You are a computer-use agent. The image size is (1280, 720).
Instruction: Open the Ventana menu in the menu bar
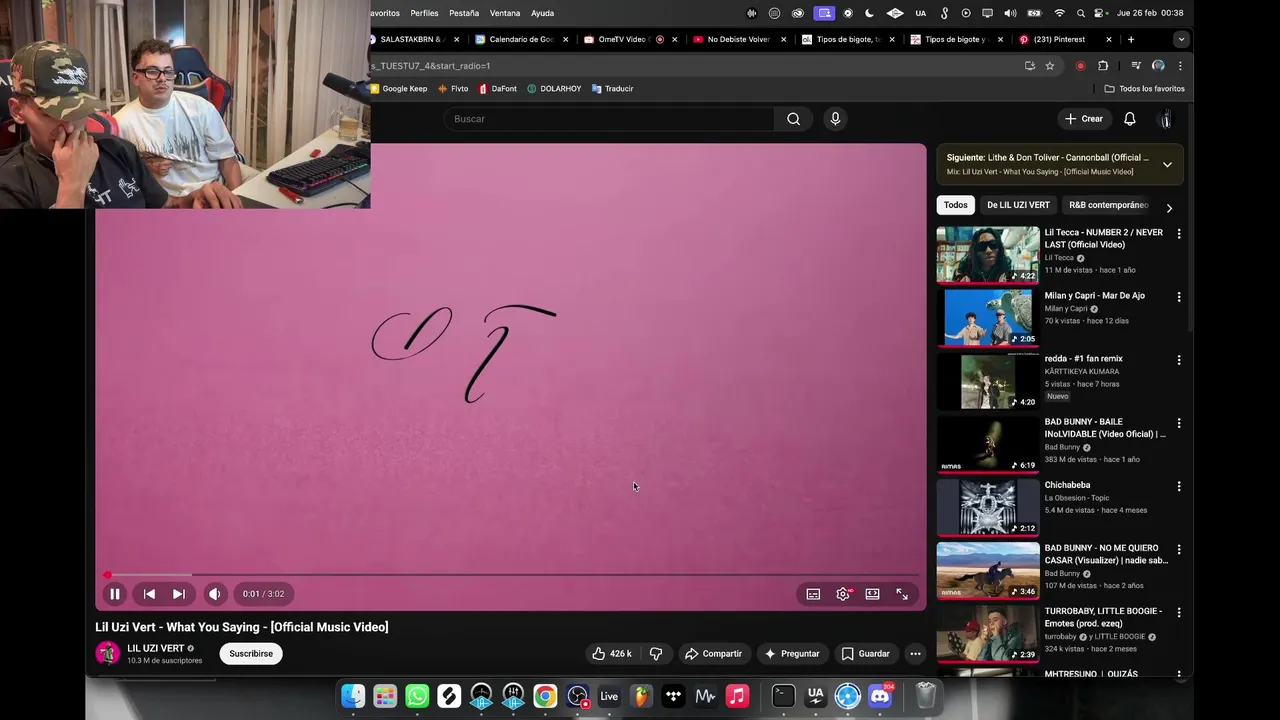(505, 13)
